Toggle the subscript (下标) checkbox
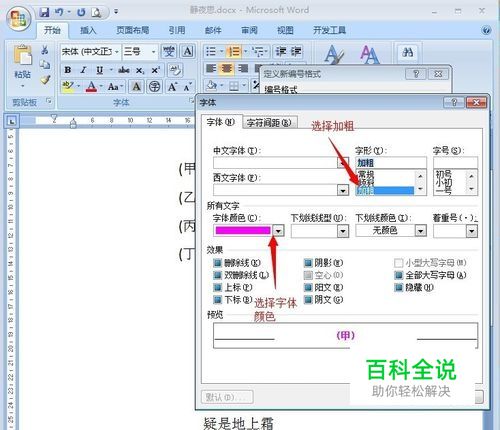This screenshot has width=500, height=430. (217, 300)
